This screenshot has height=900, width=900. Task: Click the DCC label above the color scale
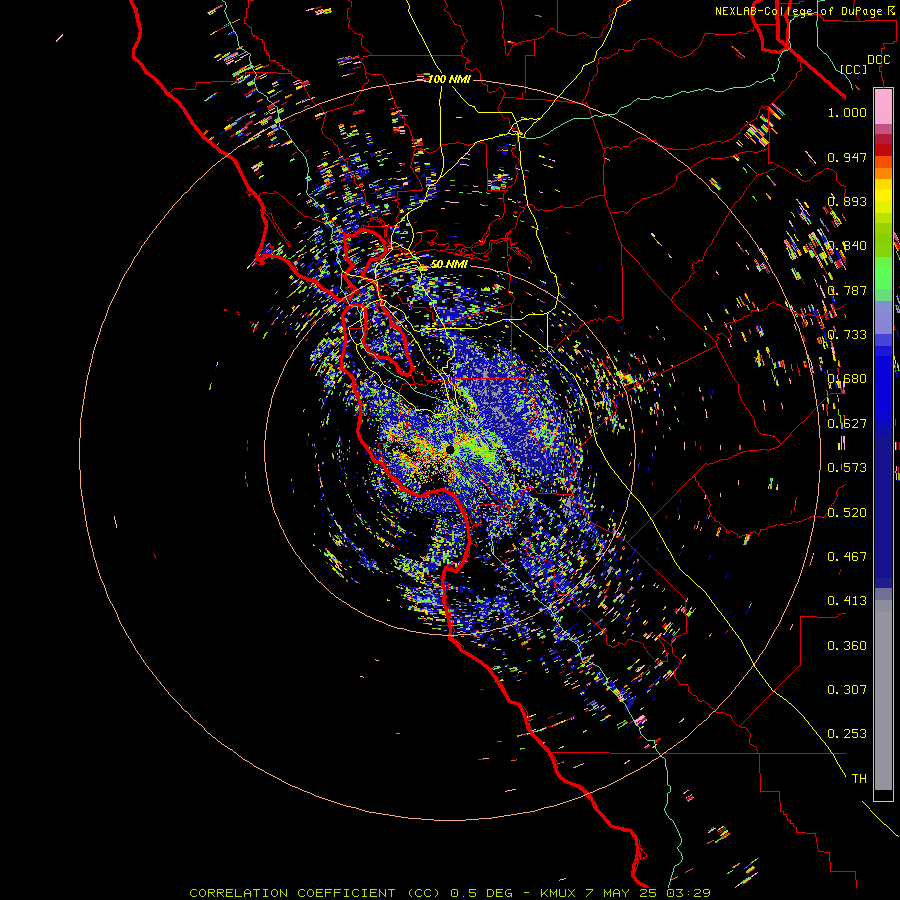click(878, 60)
